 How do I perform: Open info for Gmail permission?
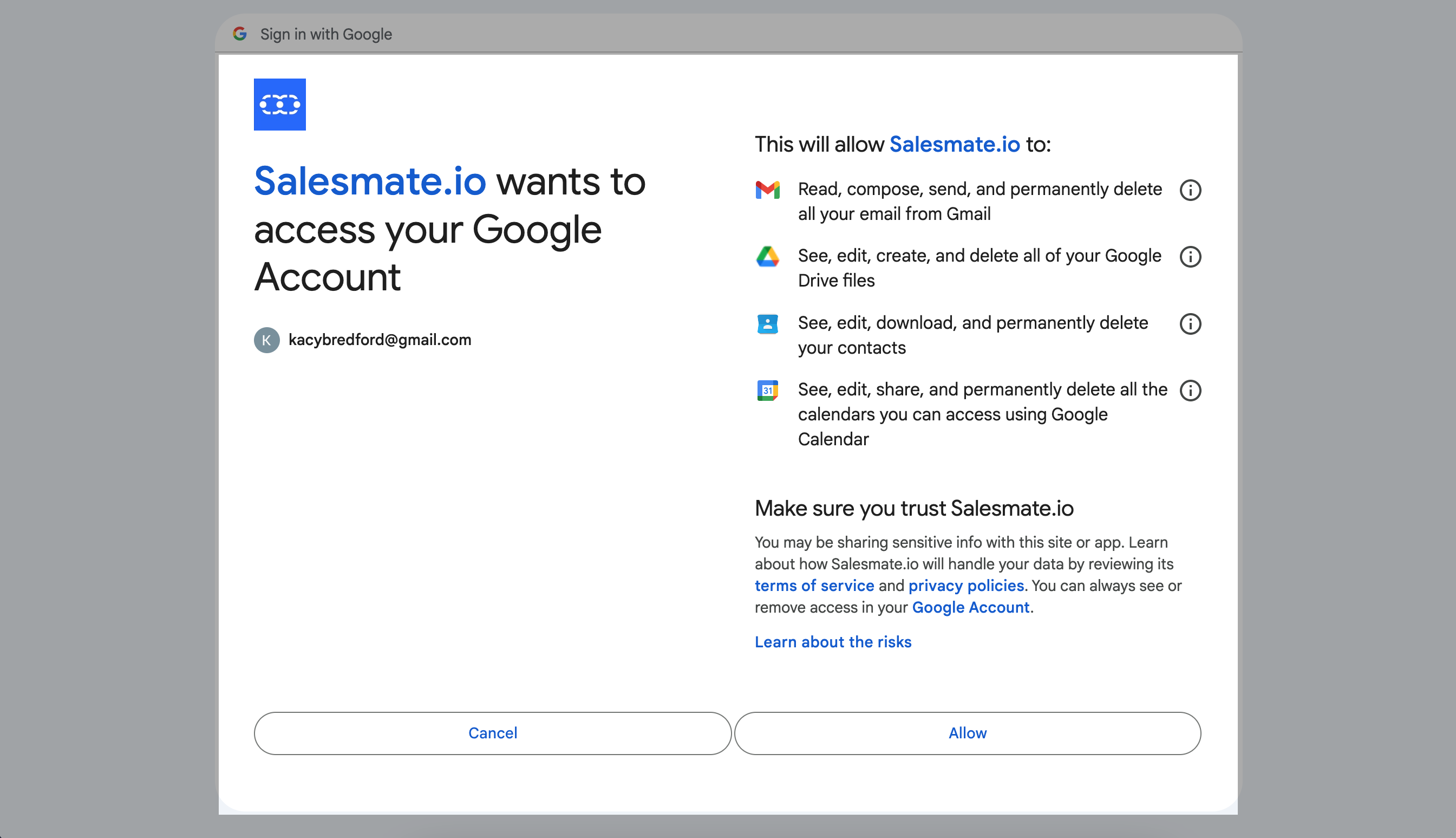1190,190
